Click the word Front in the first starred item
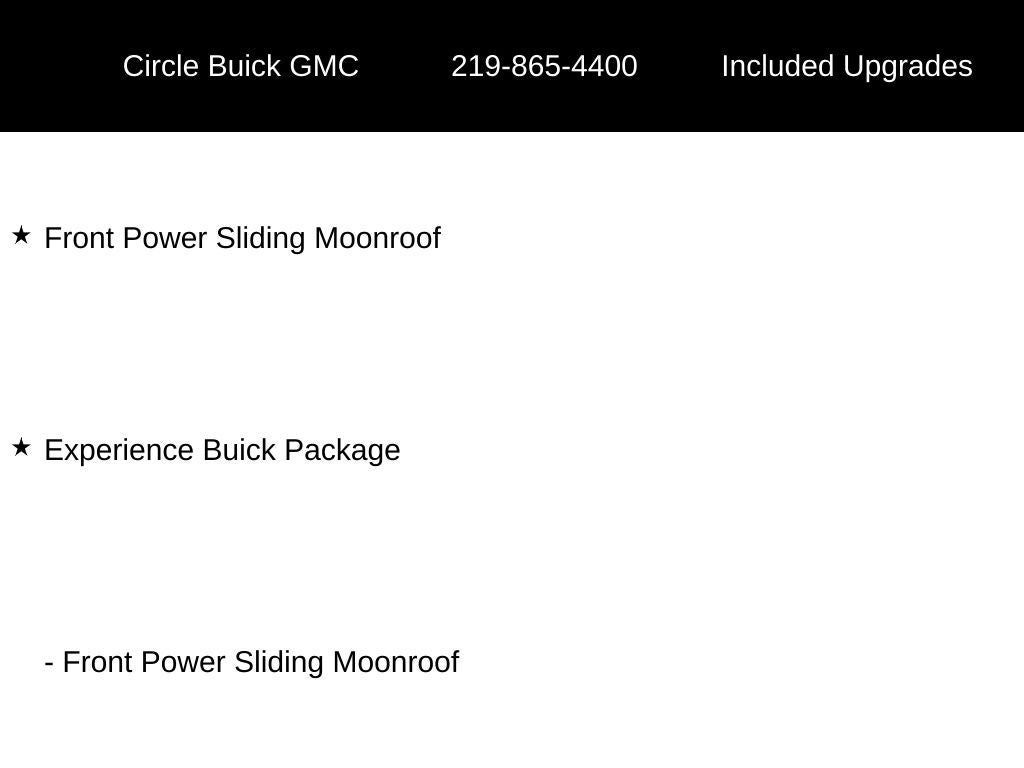The height and width of the screenshot is (768, 1024). [79, 238]
